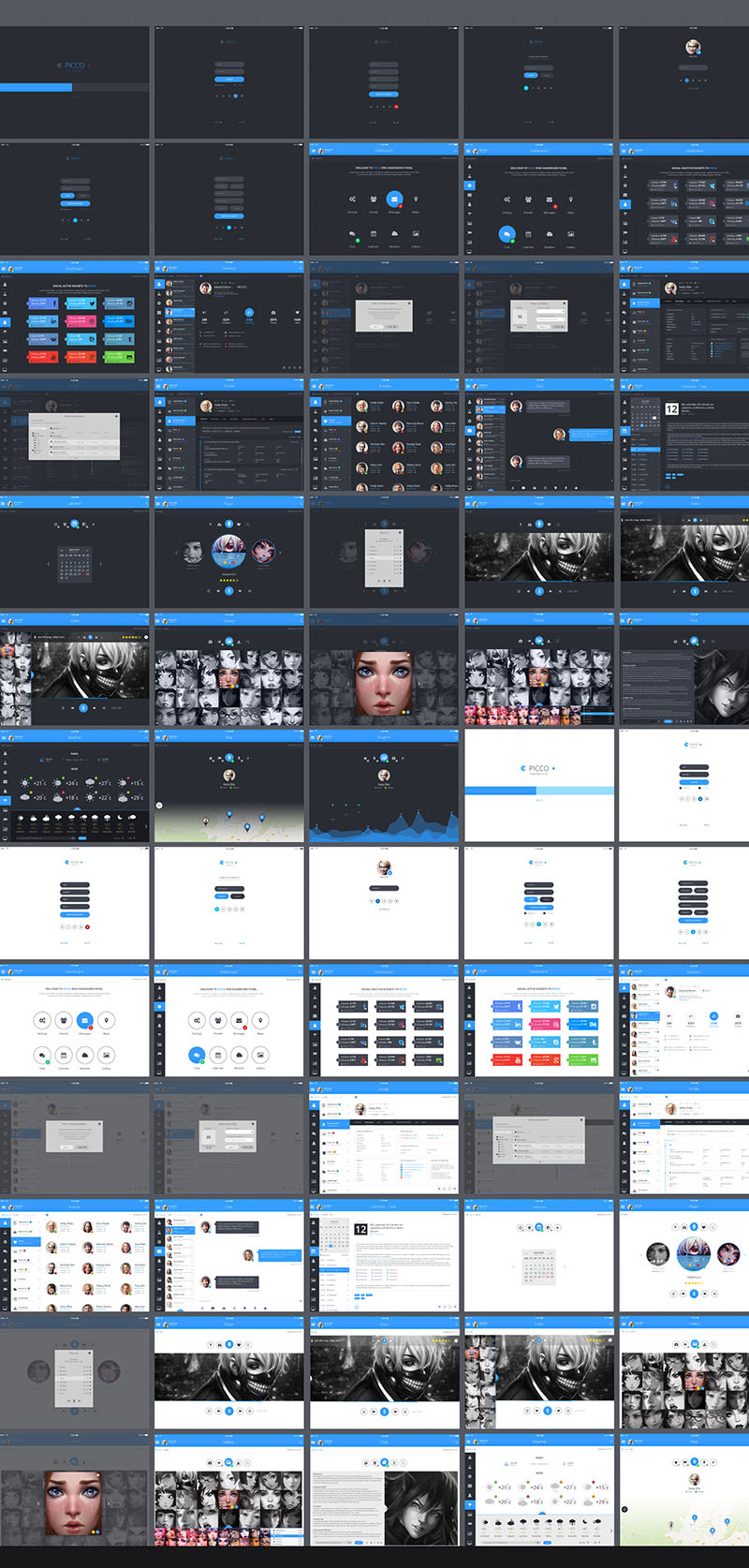Open Maps on the dark sidebar dashboard
Image resolution: width=749 pixels, height=1568 pixels.
570,200
